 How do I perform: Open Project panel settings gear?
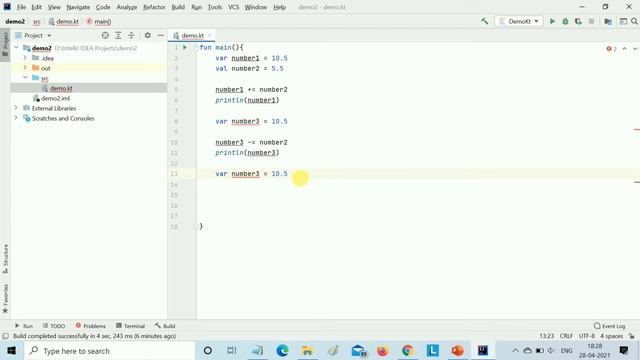click(147, 36)
